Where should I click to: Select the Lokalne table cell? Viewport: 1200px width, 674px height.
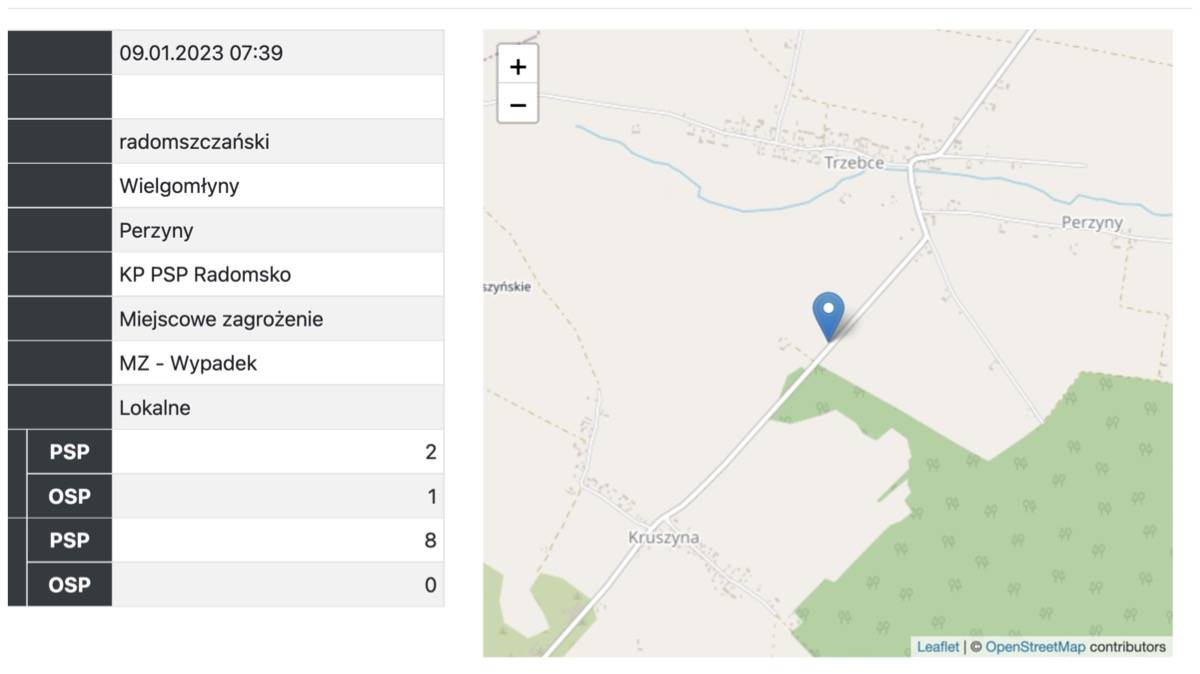277,408
